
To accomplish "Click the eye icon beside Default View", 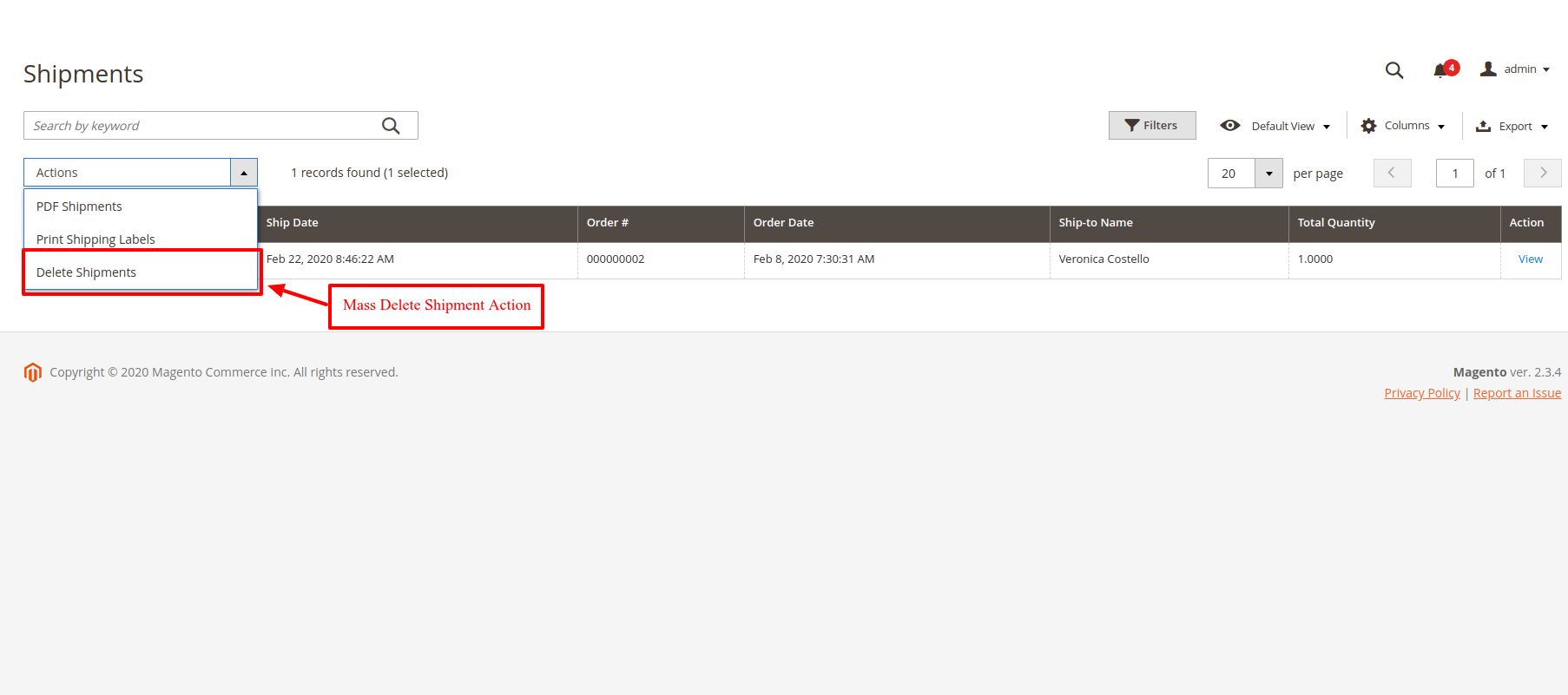I will 1230,126.
